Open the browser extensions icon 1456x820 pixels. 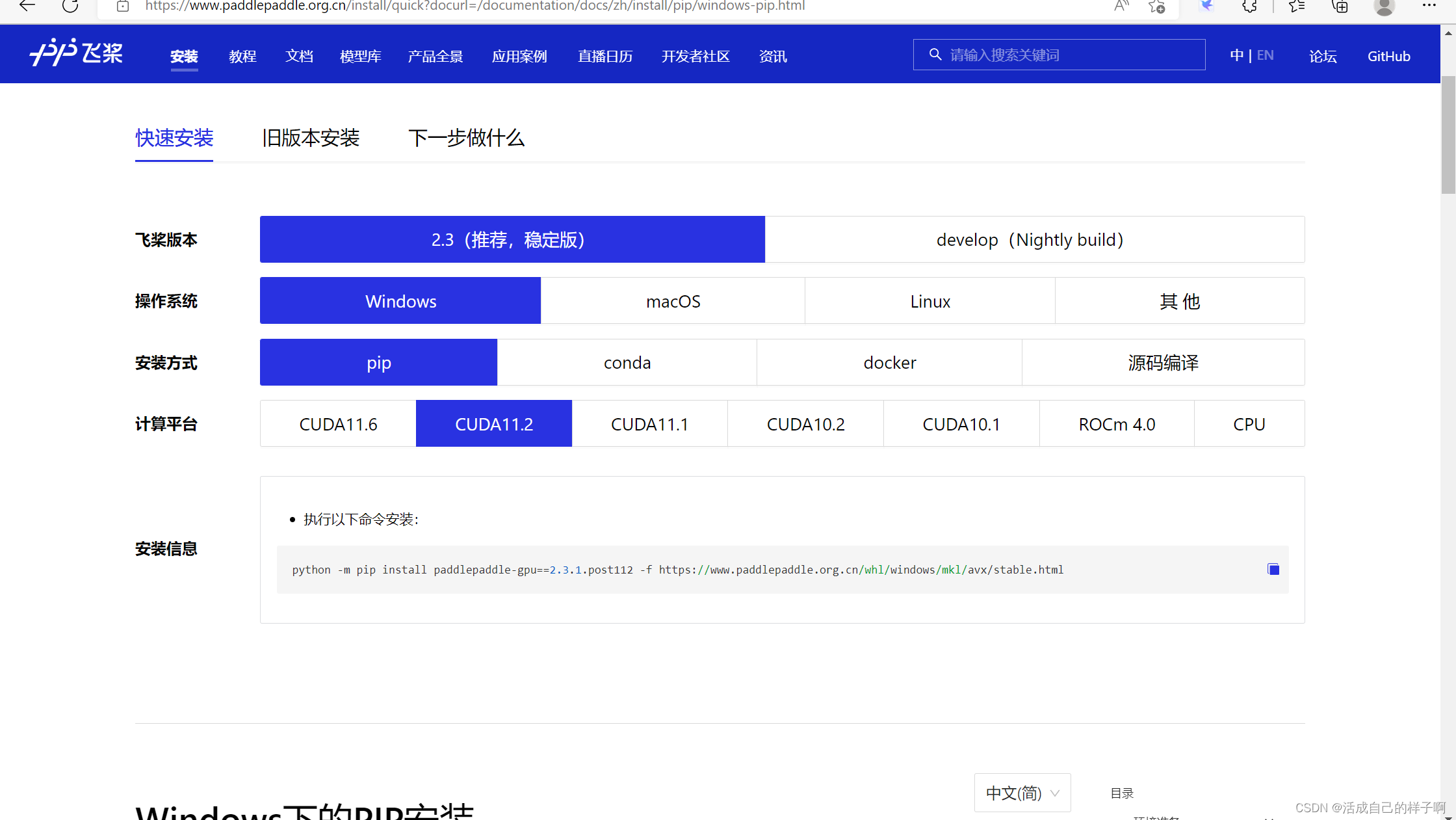click(x=1249, y=7)
